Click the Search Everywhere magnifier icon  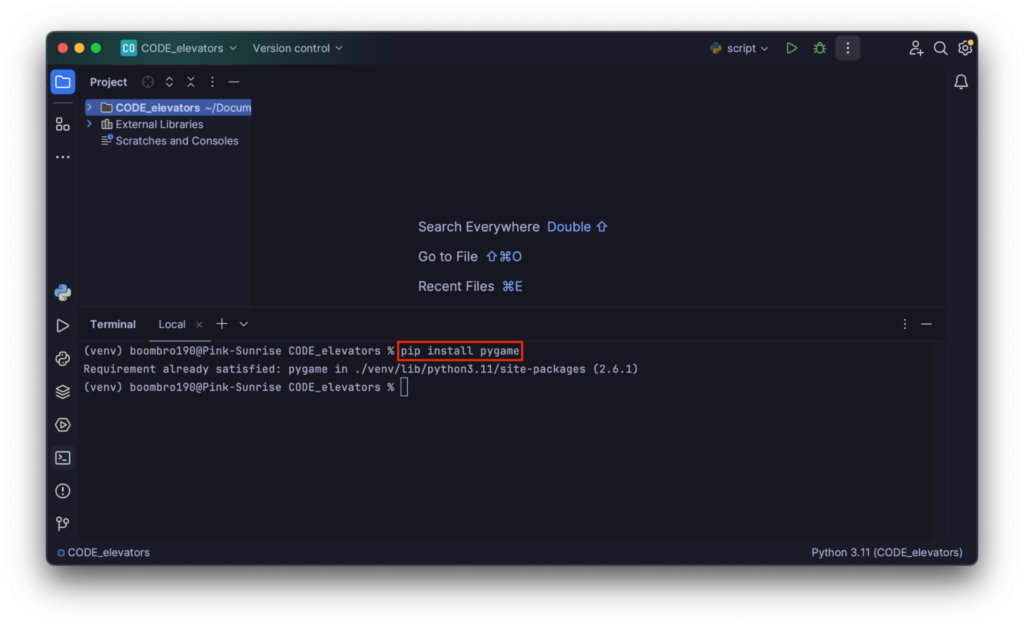click(940, 47)
